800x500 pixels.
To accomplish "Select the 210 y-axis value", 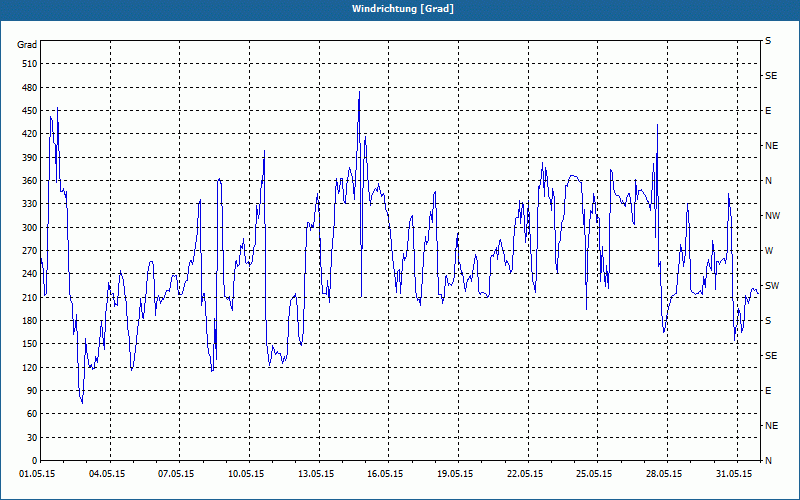I will (x=29, y=297).
